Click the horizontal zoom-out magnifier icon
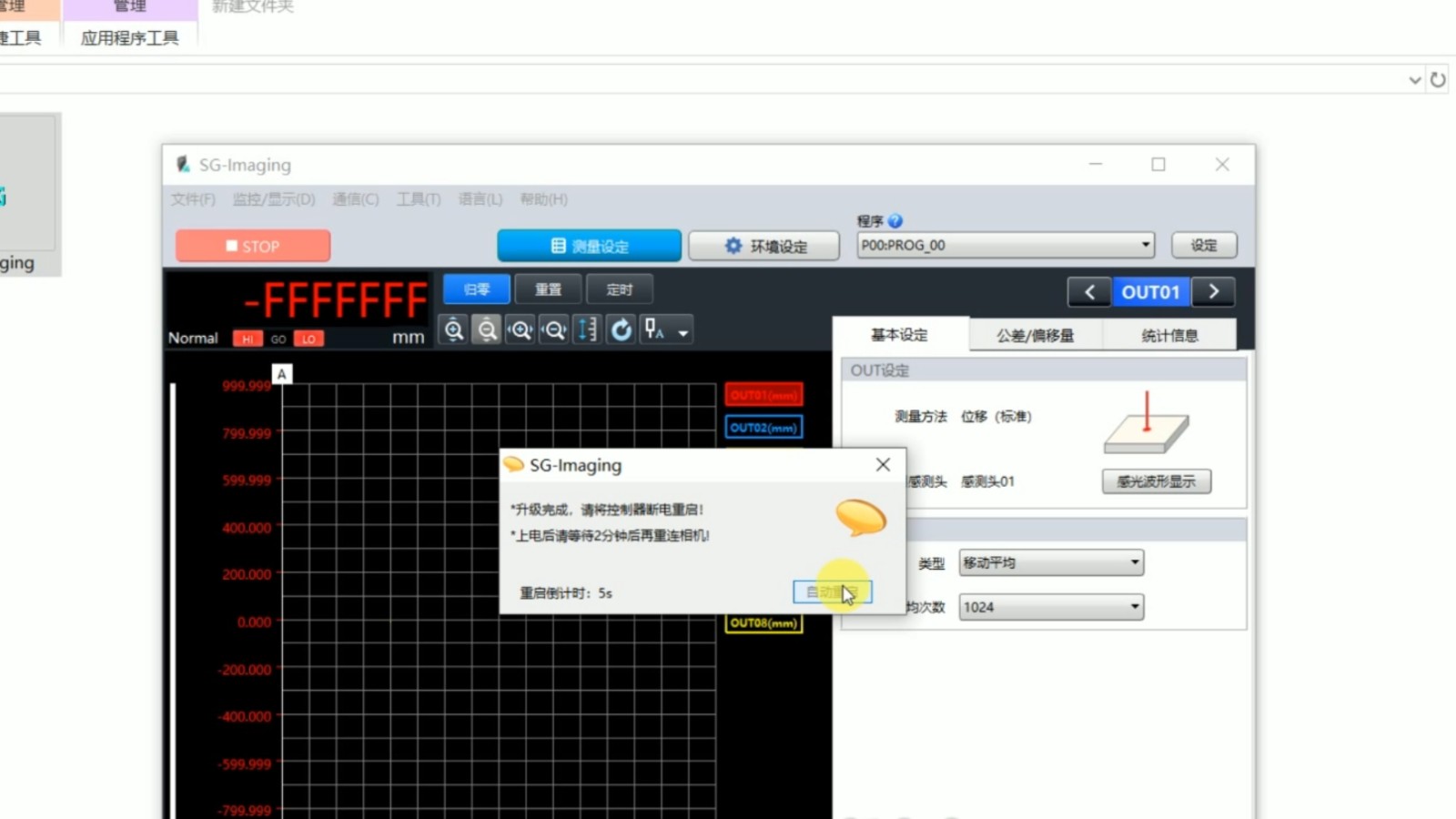The width and height of the screenshot is (1456, 819). point(554,329)
